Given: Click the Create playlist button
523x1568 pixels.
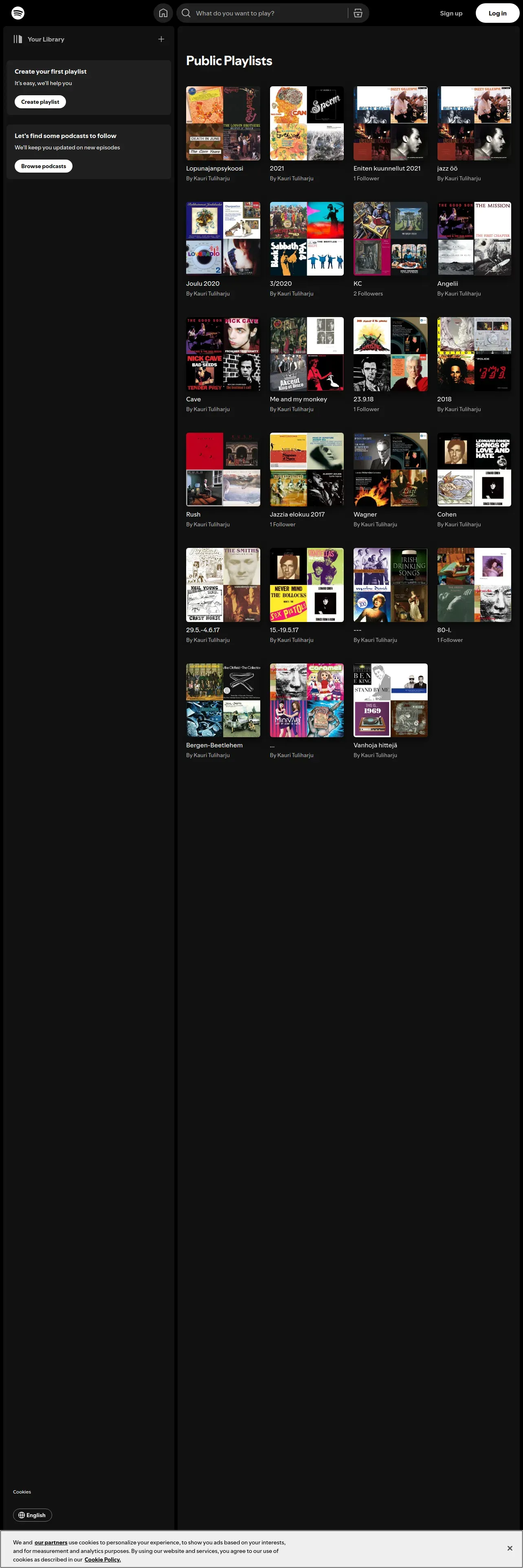Looking at the screenshot, I should click(40, 102).
